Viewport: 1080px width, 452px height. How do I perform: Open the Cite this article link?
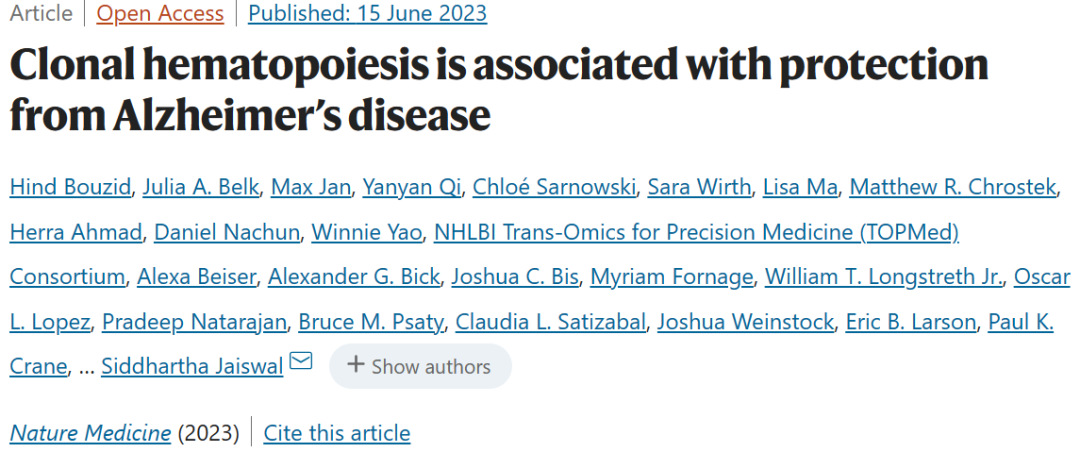click(337, 433)
